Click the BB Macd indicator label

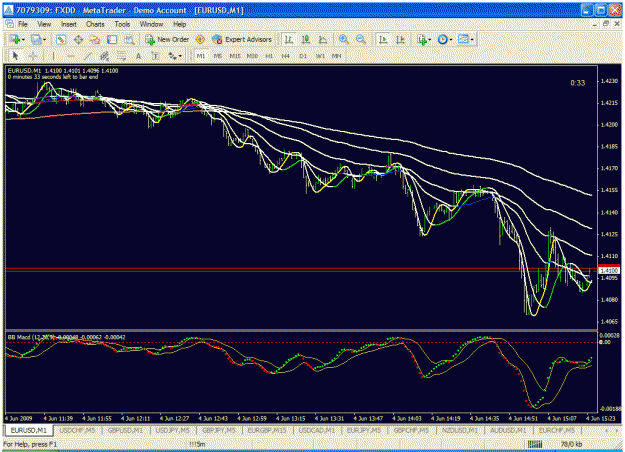[x=66, y=337]
